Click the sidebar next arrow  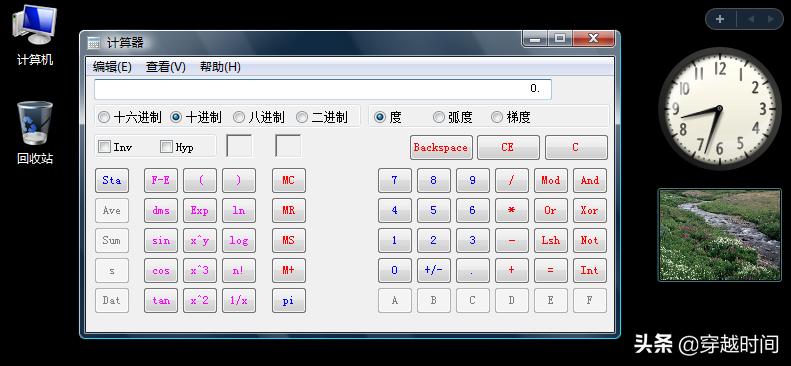tap(771, 19)
